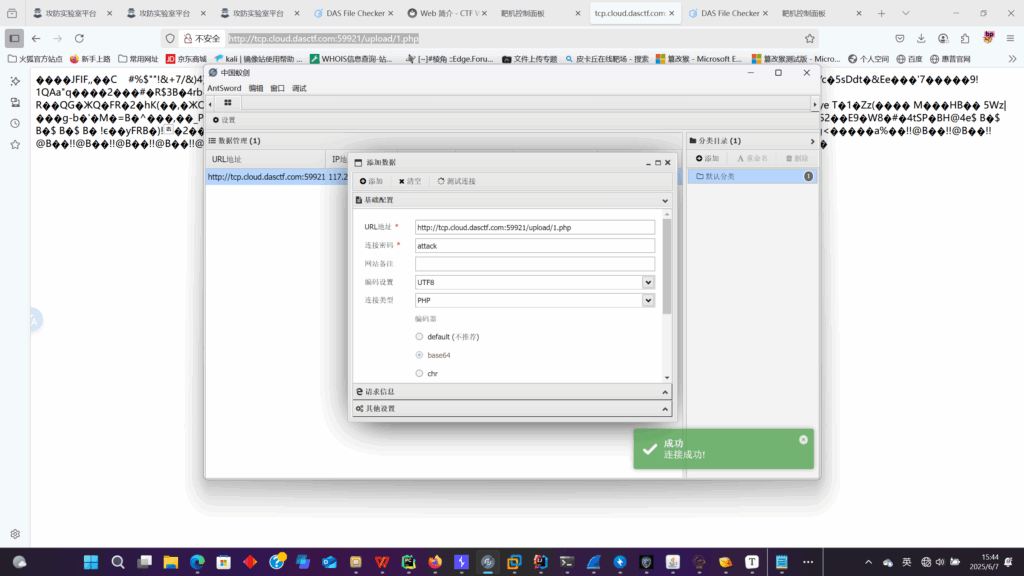Show hidden system tray icons
This screenshot has height=576, width=1024.
coord(869,562)
